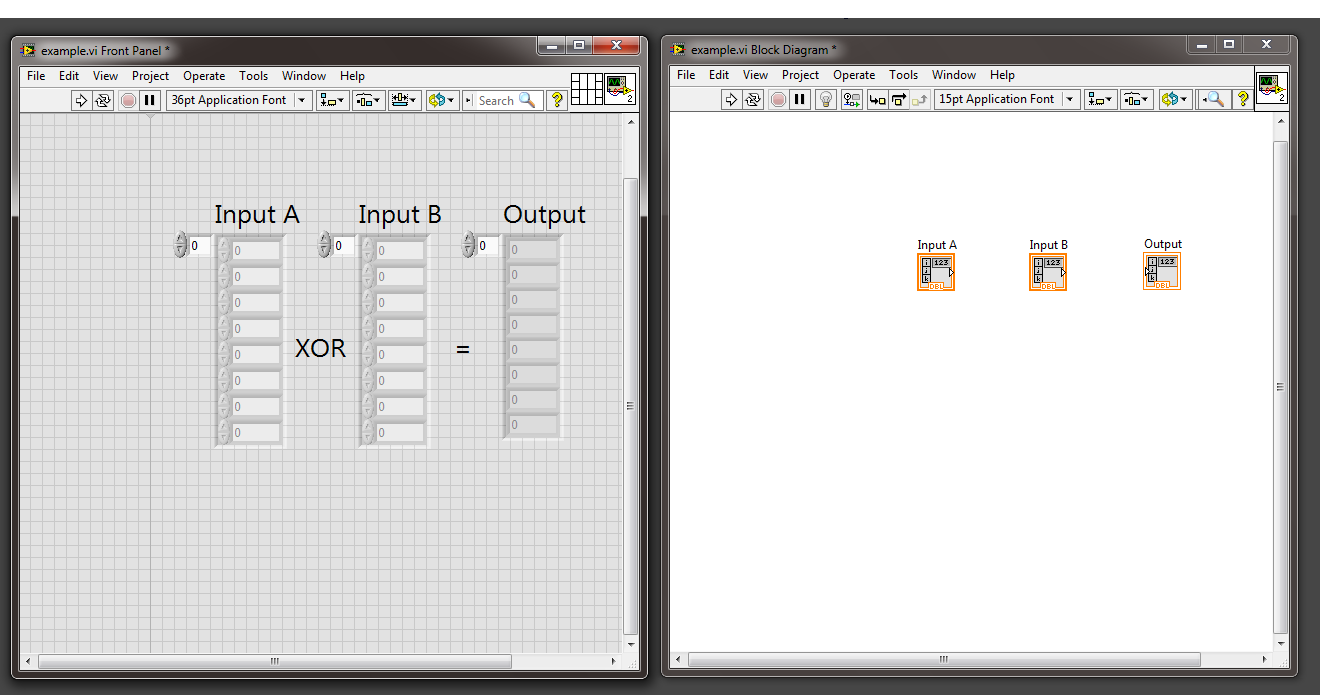Open the Distribute Objects dropdown
This screenshot has height=695, width=1320.
[368, 100]
